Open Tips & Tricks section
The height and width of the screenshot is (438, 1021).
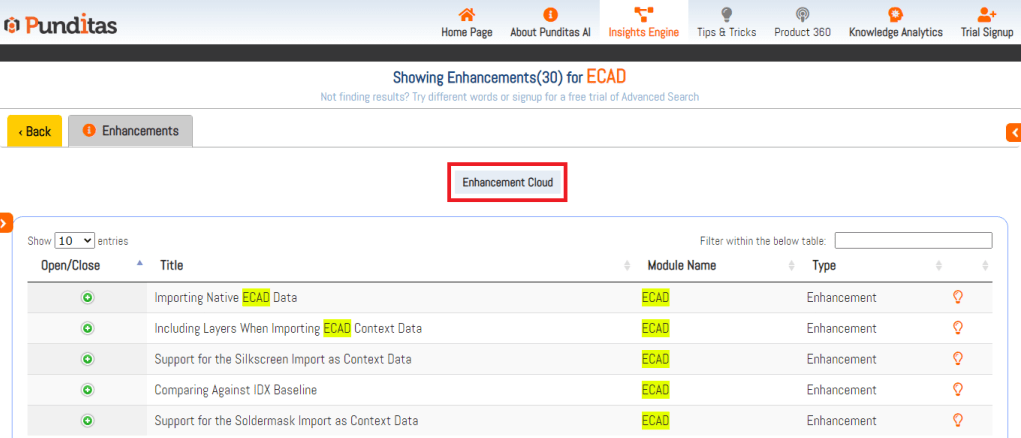coord(727,22)
